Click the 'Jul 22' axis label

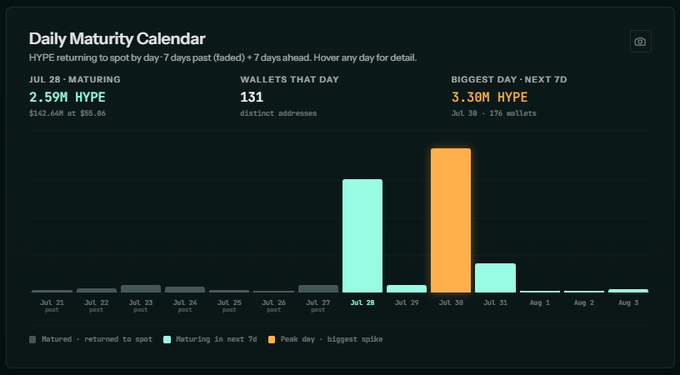(x=96, y=303)
